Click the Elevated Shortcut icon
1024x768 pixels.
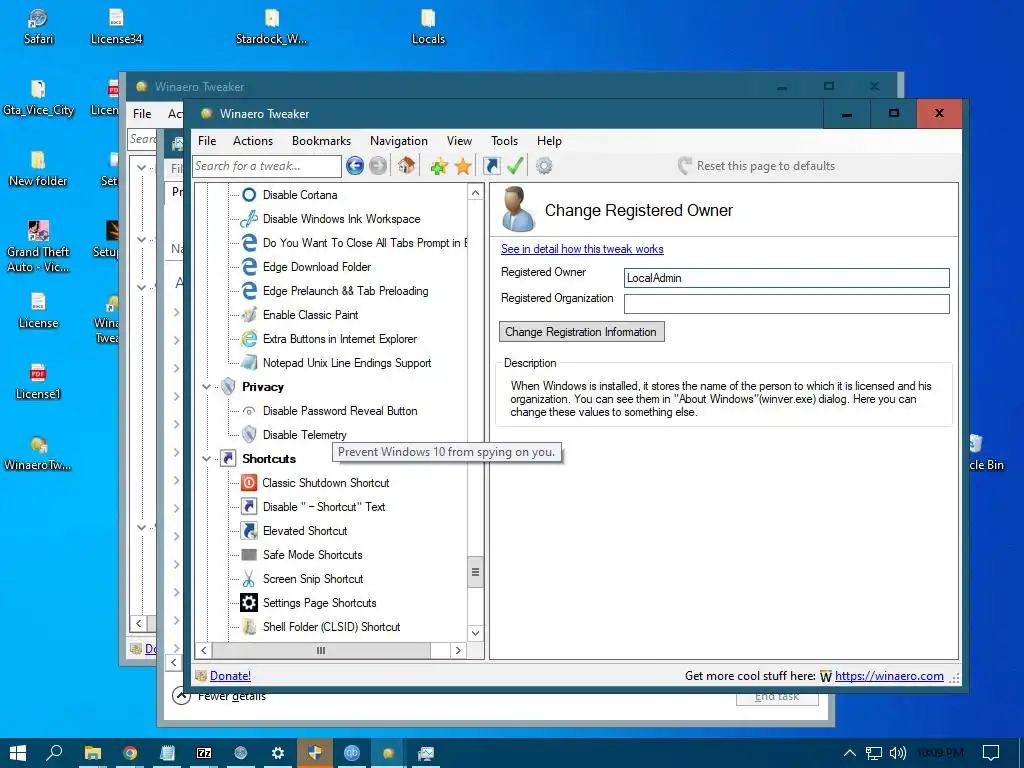click(249, 530)
